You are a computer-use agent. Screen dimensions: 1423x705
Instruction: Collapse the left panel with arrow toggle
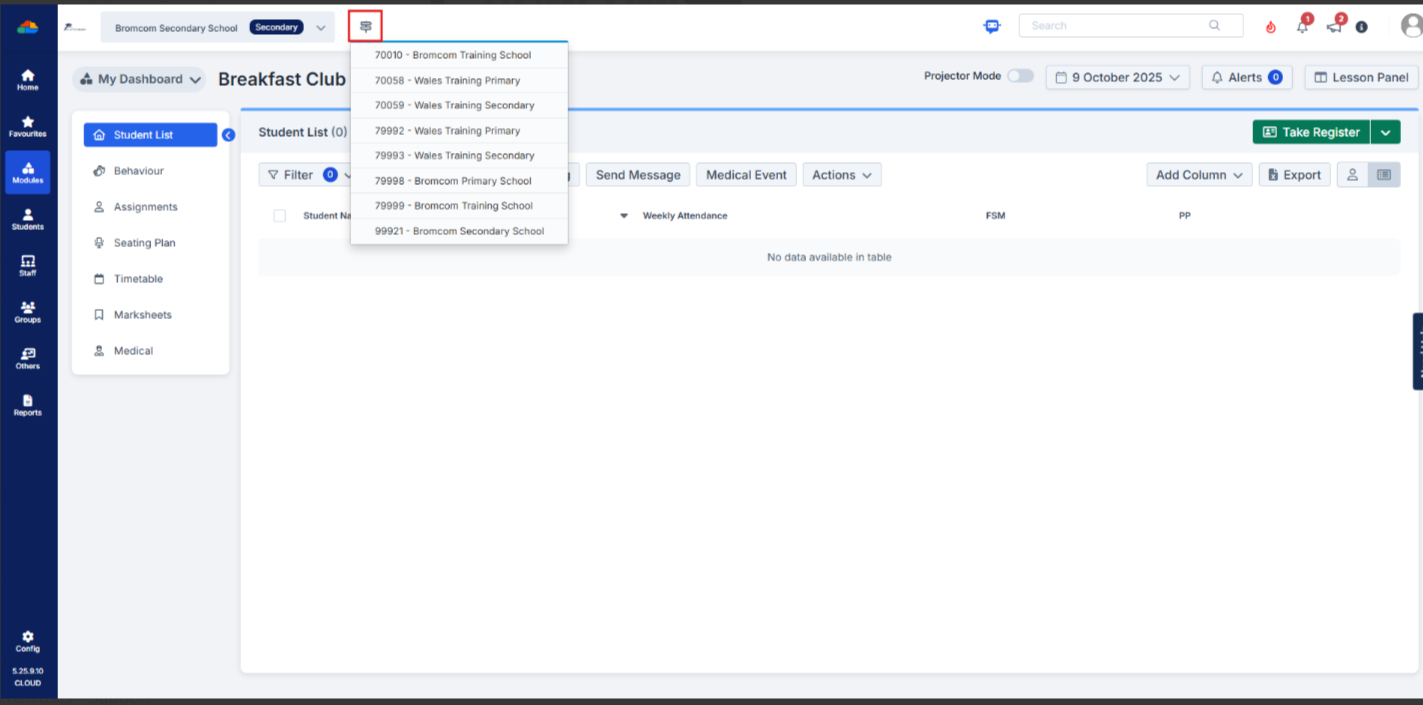pos(228,135)
